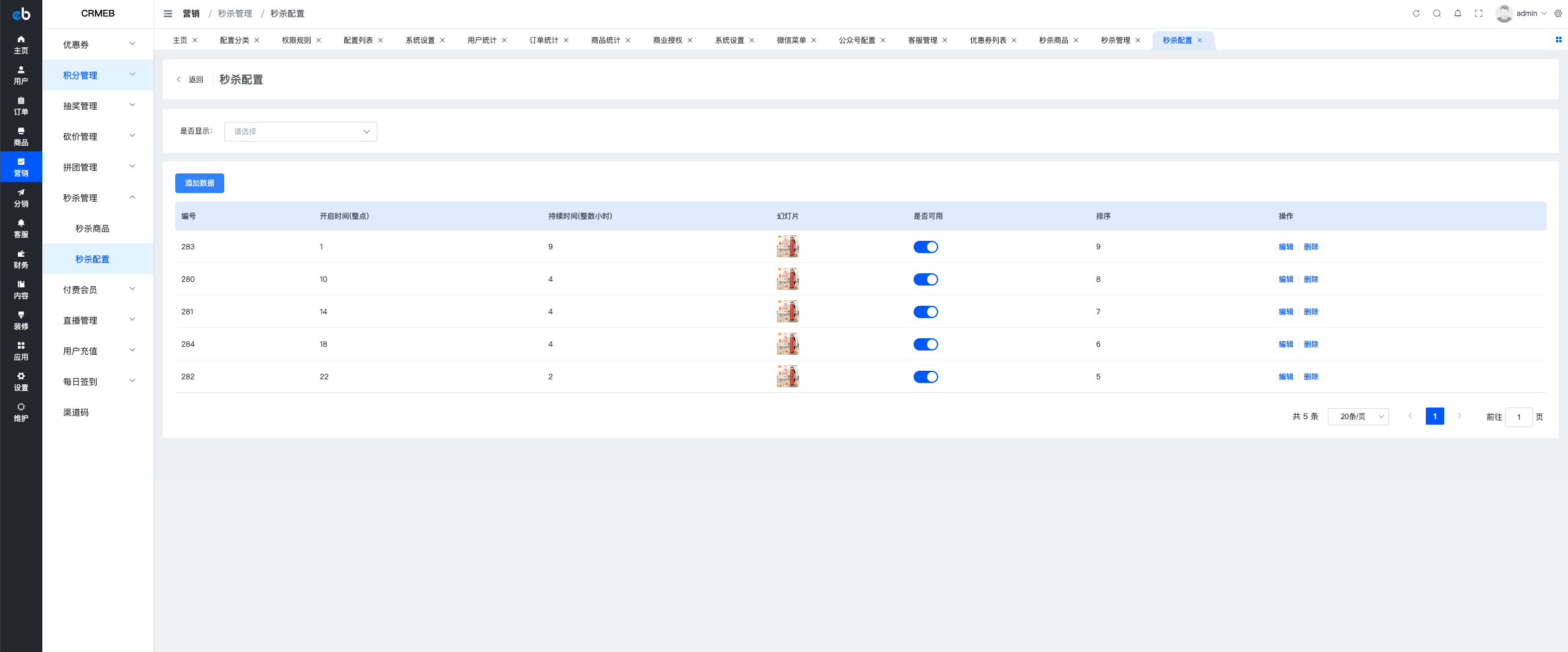Change the 20条/页 page size dropdown
The width and height of the screenshot is (1568, 652).
pos(1358,417)
